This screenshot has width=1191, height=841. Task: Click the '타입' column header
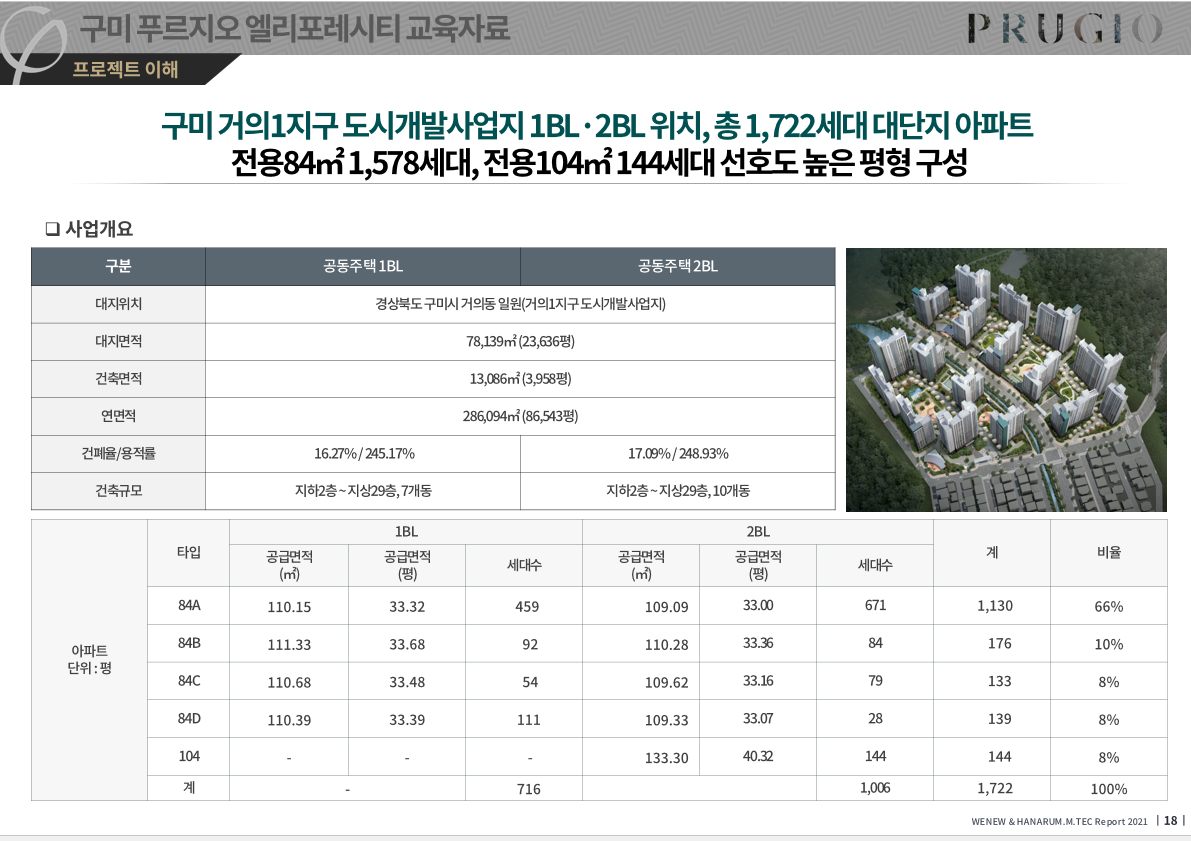(x=188, y=553)
